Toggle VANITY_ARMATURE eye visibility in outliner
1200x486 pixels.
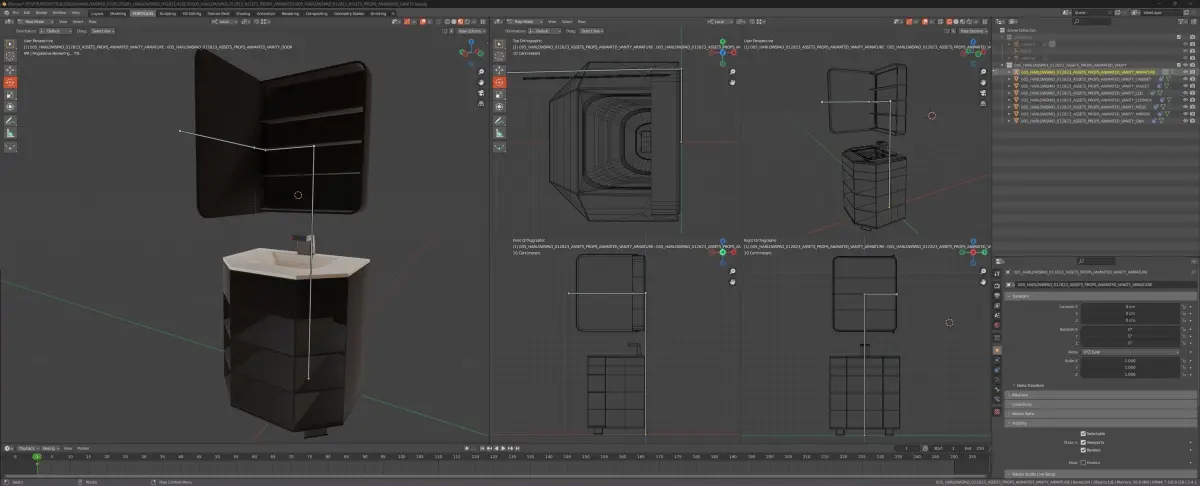pos(1185,72)
